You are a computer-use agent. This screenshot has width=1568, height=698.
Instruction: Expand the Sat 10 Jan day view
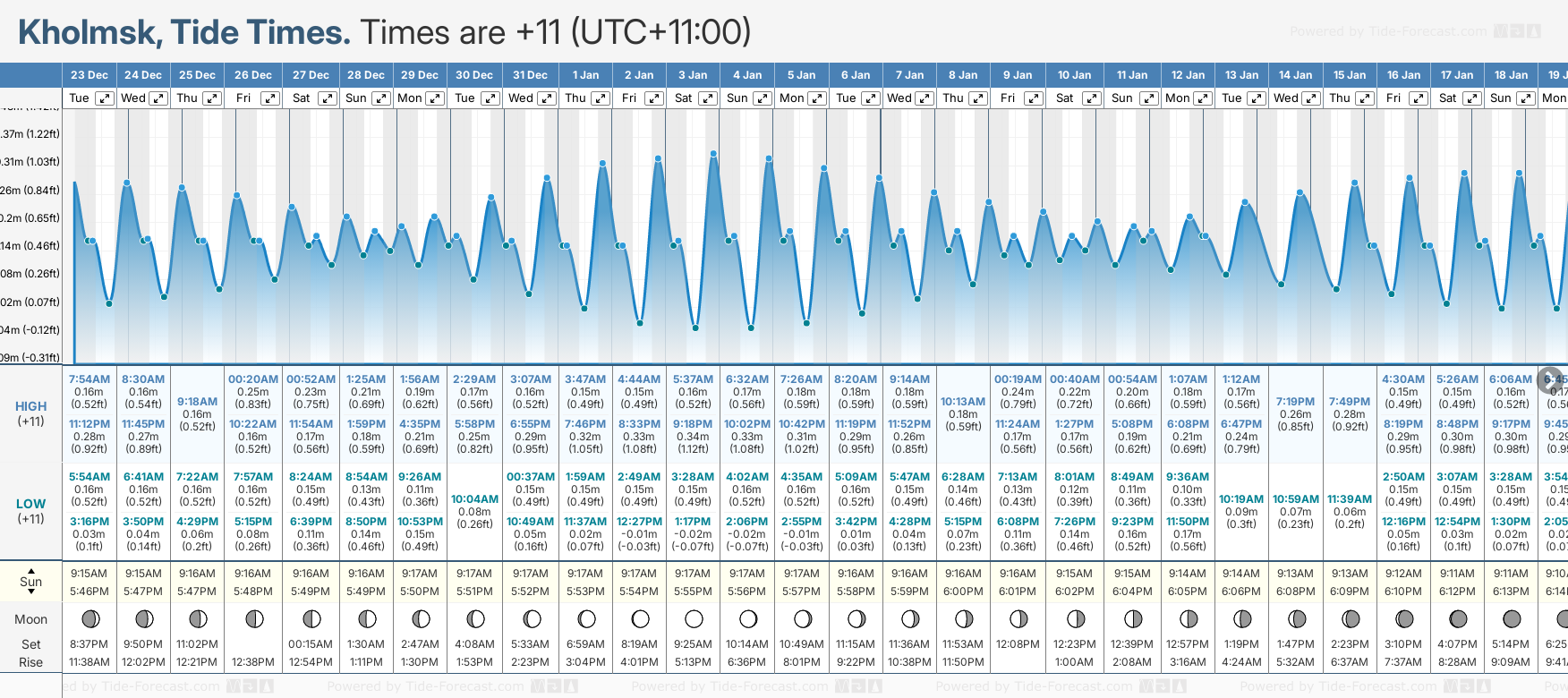(x=1092, y=98)
